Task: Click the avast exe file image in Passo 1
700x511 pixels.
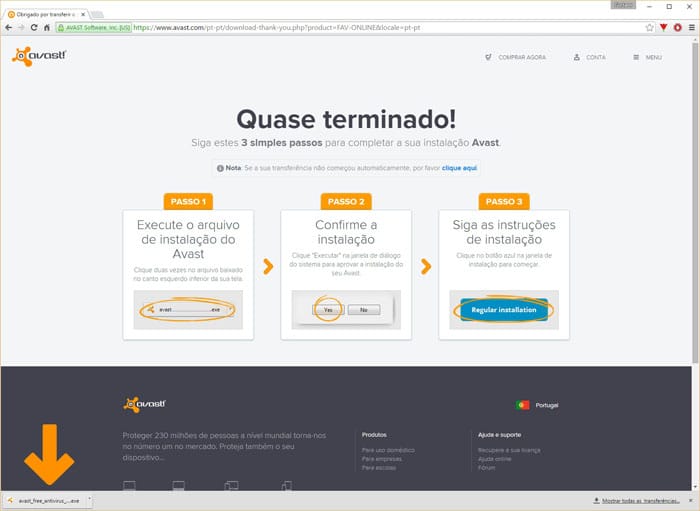Action: [188, 310]
